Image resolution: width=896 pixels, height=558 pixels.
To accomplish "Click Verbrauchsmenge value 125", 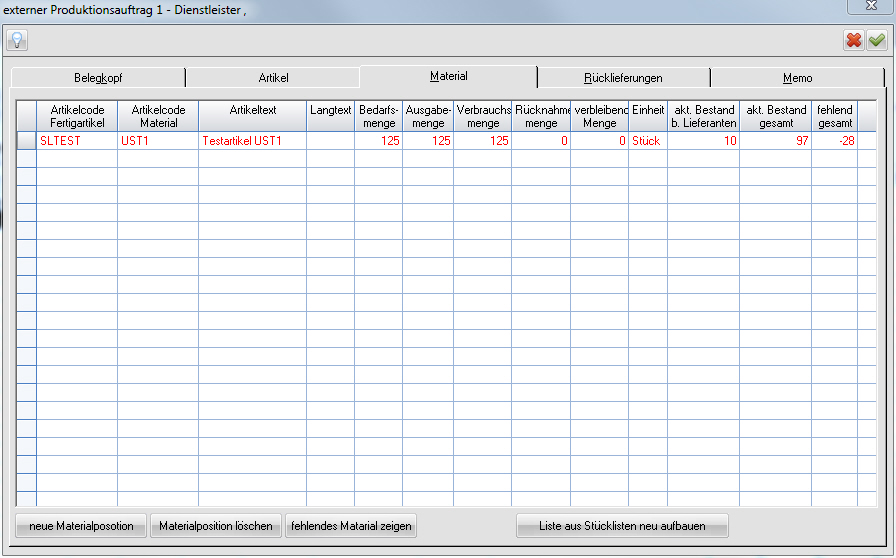I will pos(482,141).
